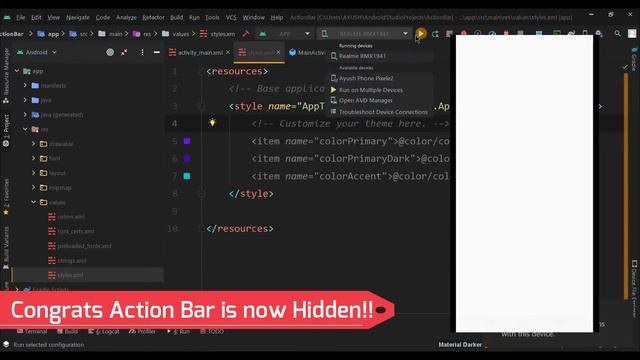This screenshot has height=360, width=640.
Task: Click the Material Darker theme status widget
Action: (460, 344)
